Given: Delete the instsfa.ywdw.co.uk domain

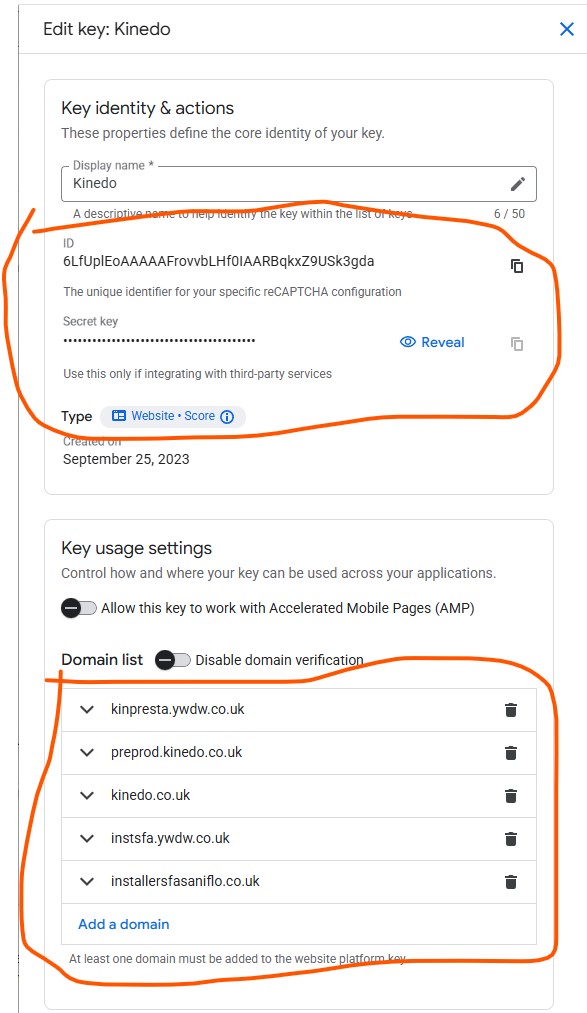Looking at the screenshot, I should tap(511, 839).
